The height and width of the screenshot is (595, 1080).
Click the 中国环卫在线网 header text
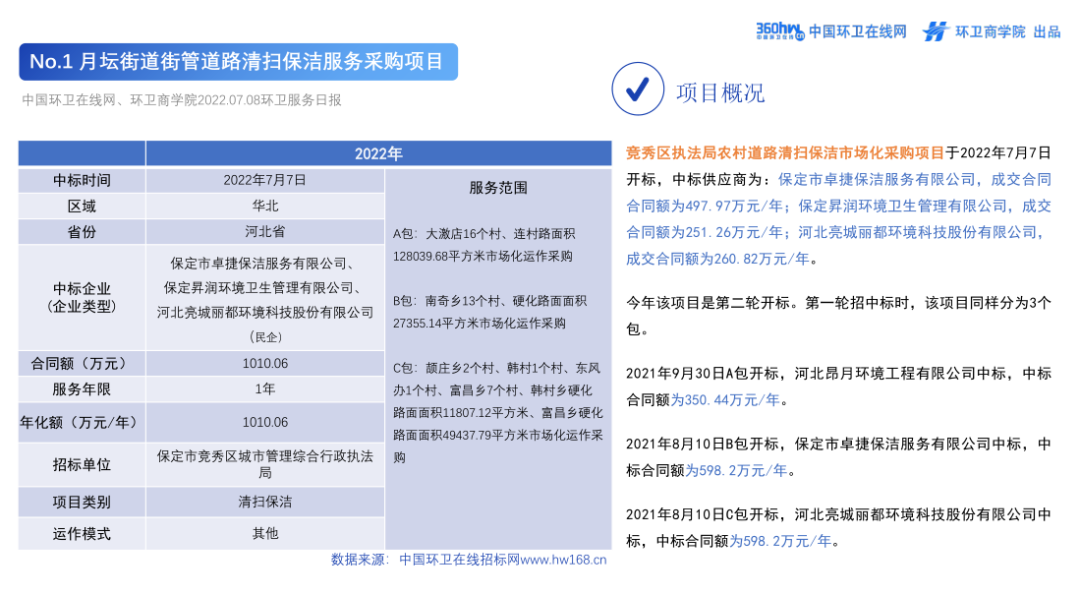click(x=857, y=32)
